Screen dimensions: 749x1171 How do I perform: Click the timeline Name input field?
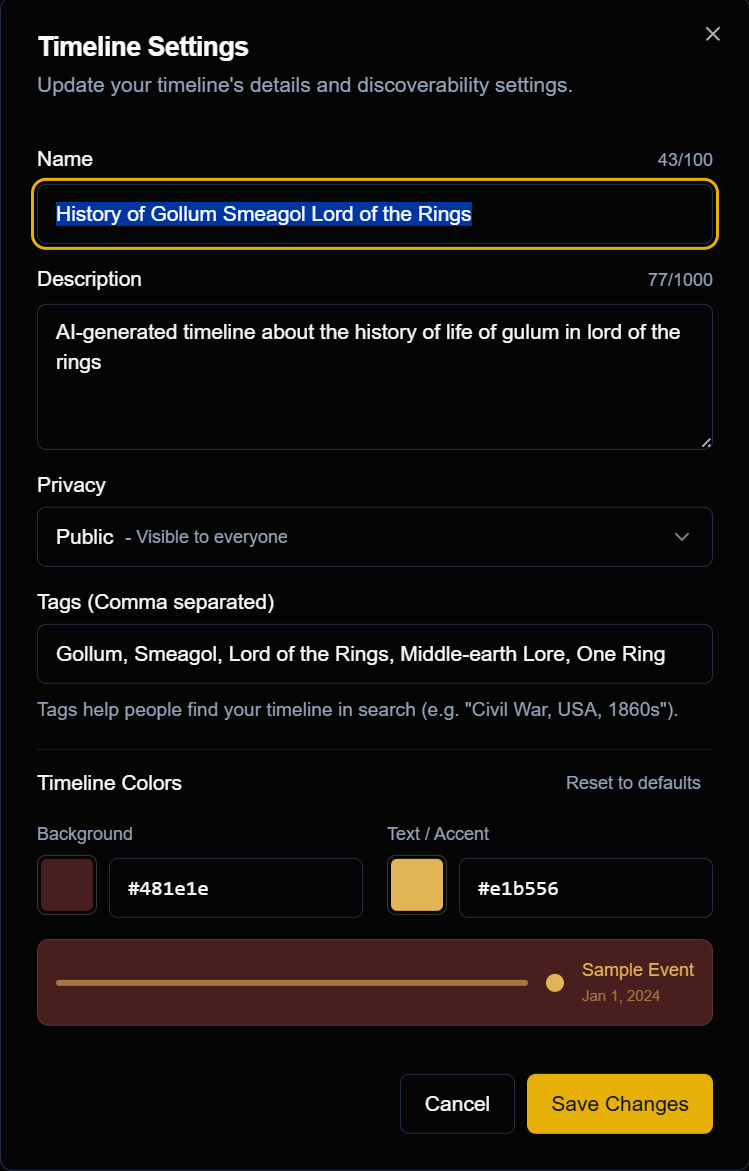[375, 214]
